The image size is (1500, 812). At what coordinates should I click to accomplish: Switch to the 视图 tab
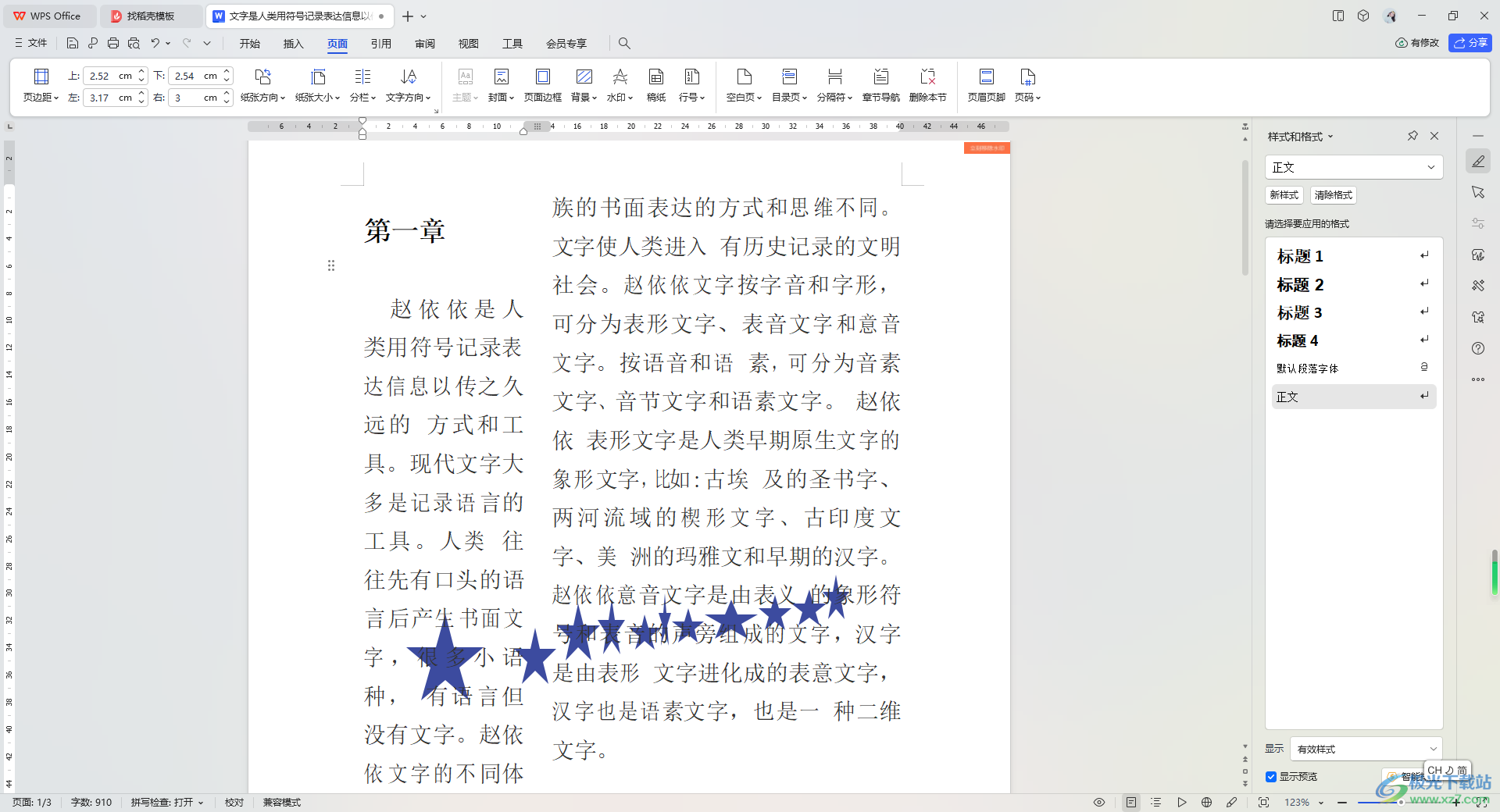pos(468,43)
